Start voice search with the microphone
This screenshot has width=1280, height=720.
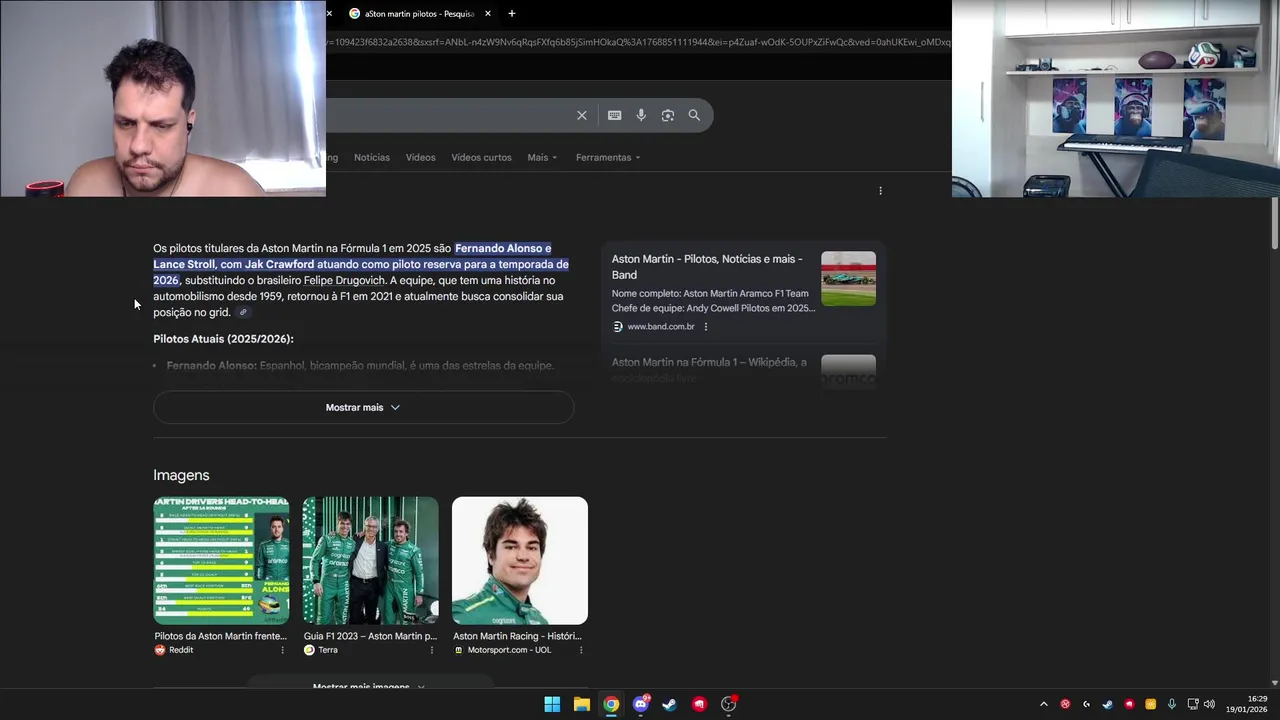(x=641, y=115)
